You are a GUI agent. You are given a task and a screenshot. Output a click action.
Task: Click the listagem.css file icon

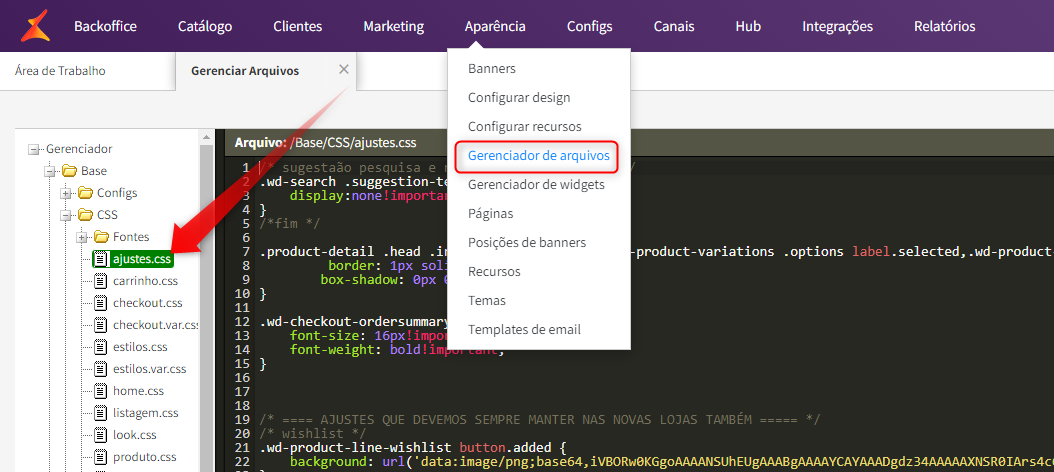click(101, 413)
